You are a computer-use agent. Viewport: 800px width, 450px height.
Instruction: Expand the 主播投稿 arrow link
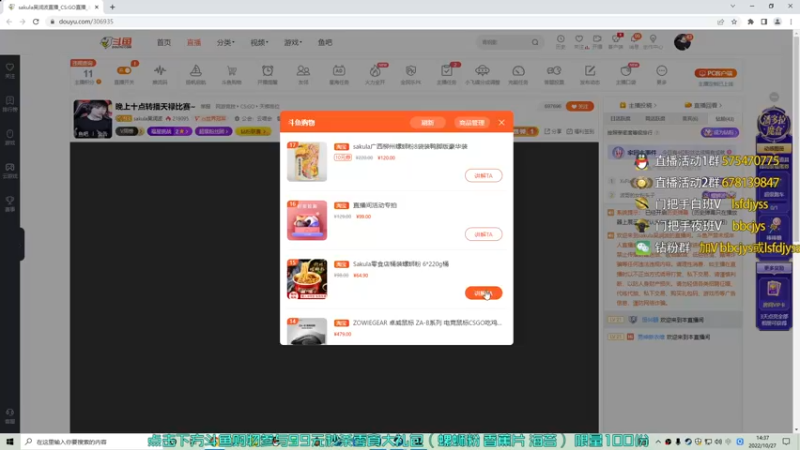(638, 105)
